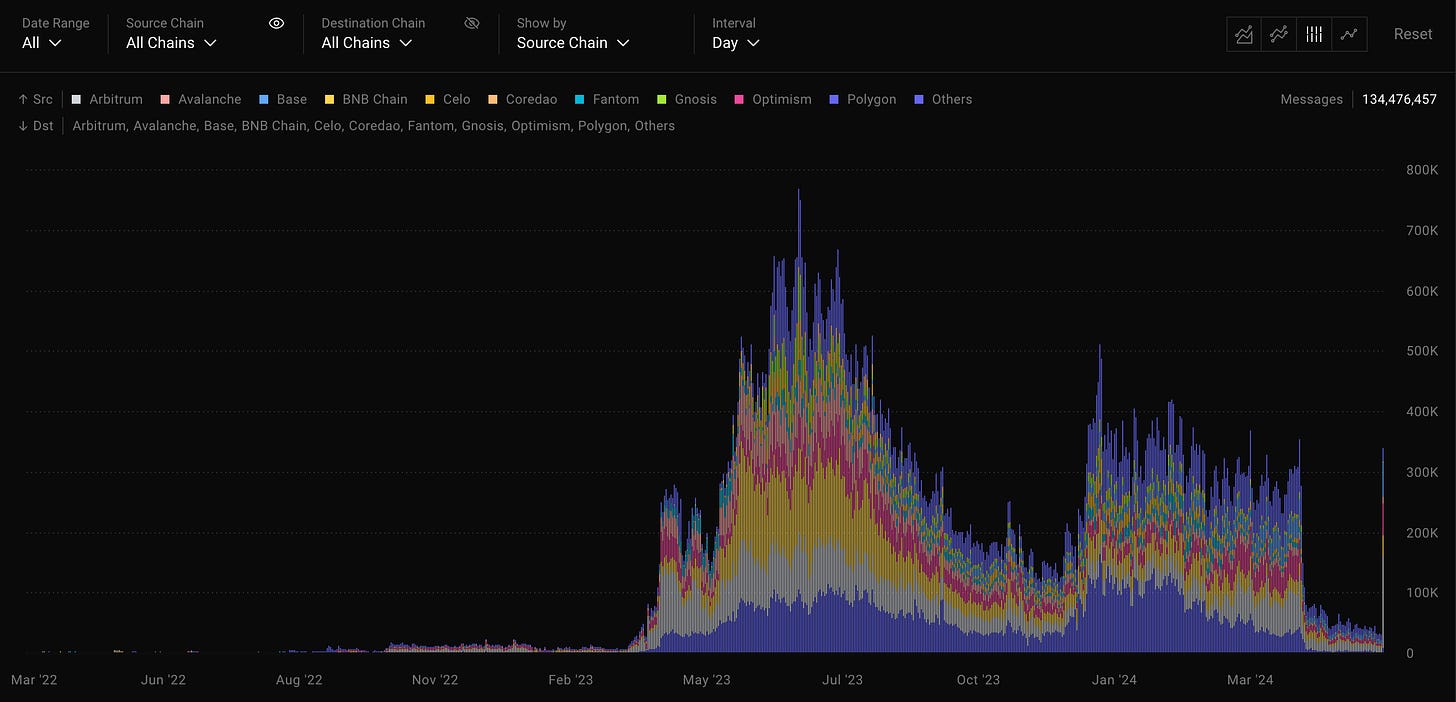Click the Dst down-arrow sort icon
Viewport: 1456px width, 702px height.
point(23,126)
